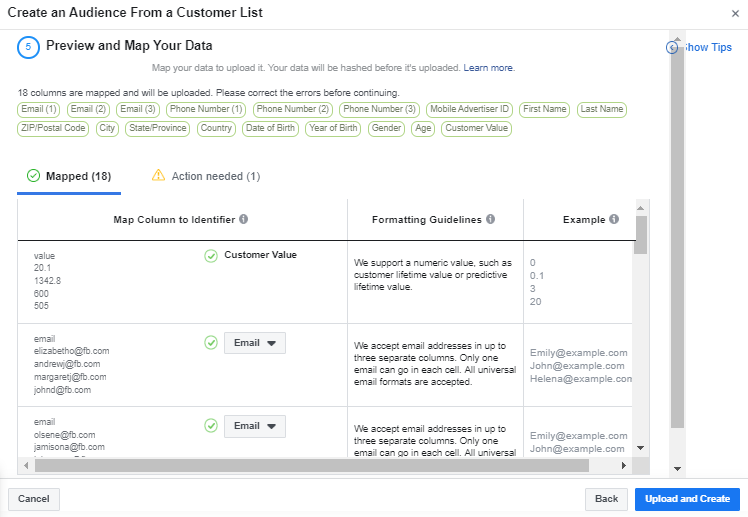This screenshot has height=517, width=748.
Task: Click green checkmark icon on Mapped tab
Action: [33, 176]
